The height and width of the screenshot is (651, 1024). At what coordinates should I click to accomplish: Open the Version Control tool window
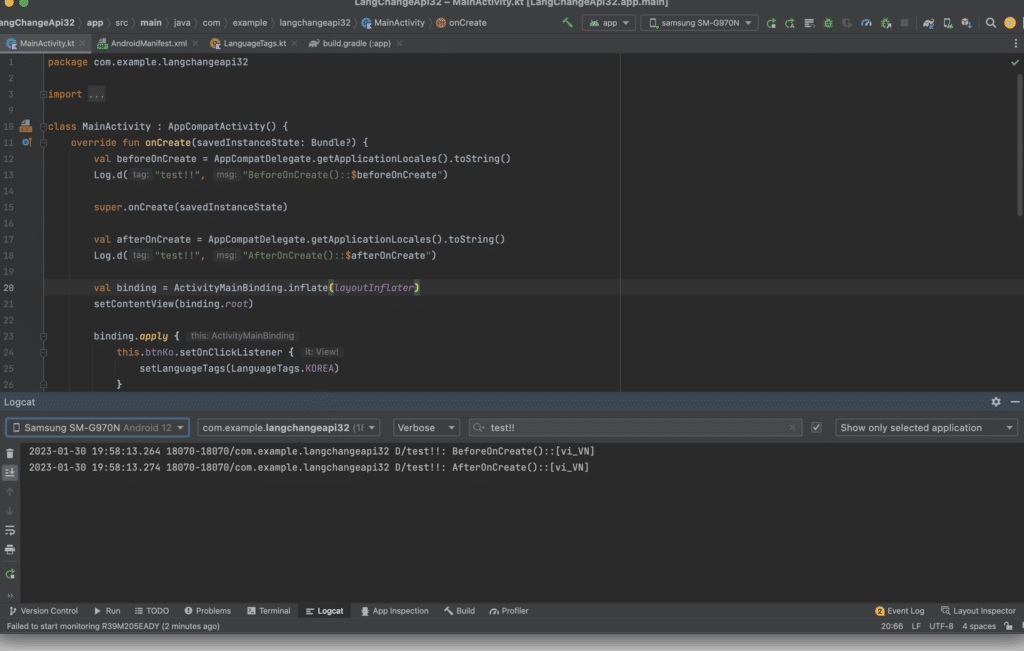[x=43, y=611]
